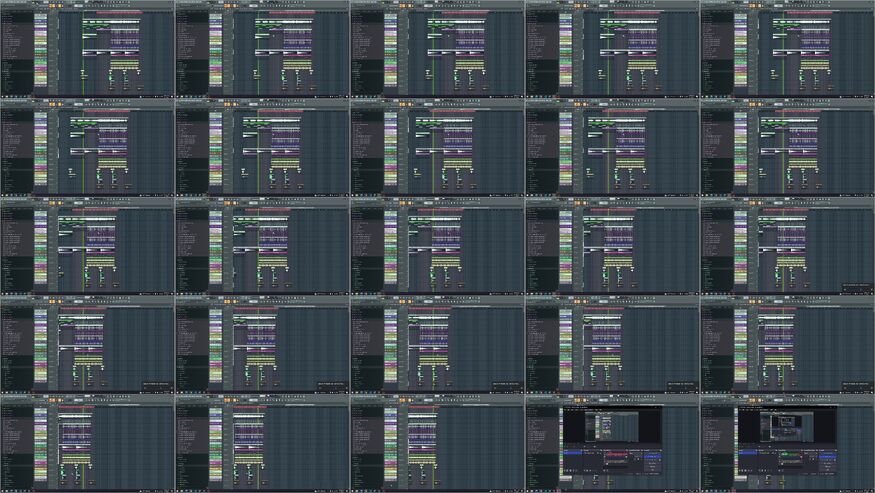Open the frame showing OBS with green audio meter
Image resolution: width=875 pixels, height=493 pixels.
[x=787, y=443]
